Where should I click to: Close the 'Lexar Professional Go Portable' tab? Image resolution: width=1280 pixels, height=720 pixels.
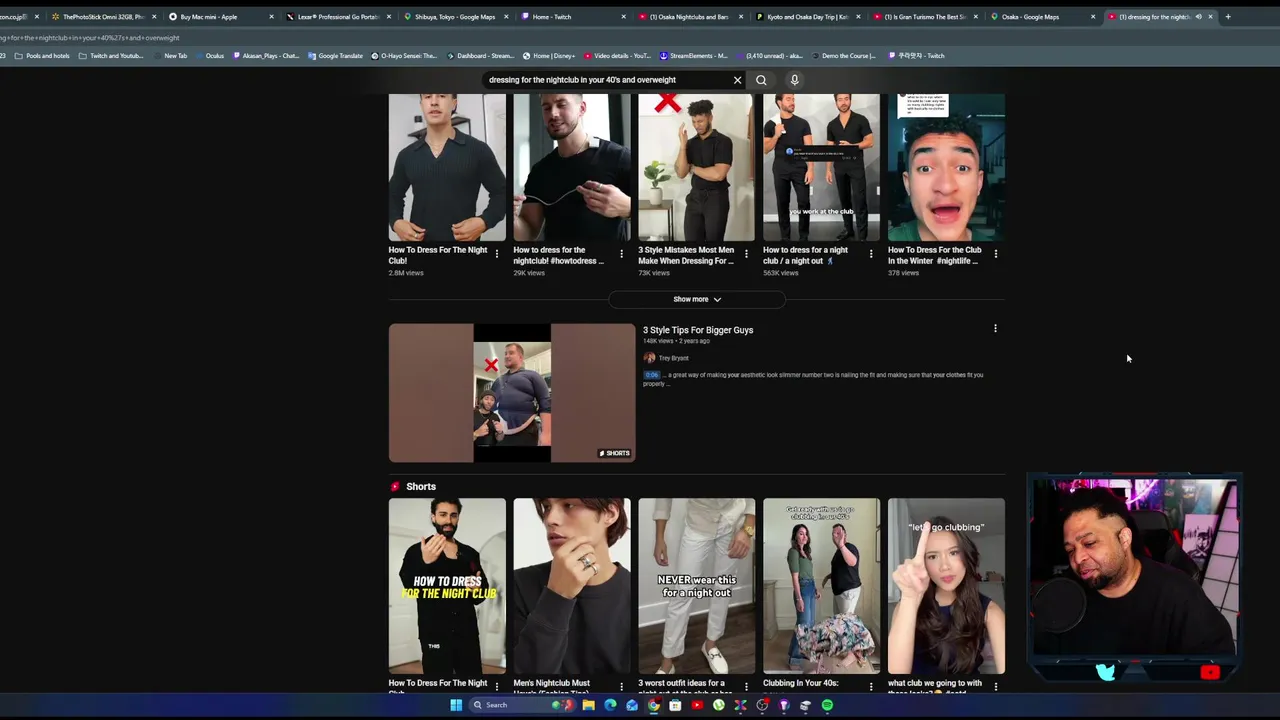(x=388, y=17)
